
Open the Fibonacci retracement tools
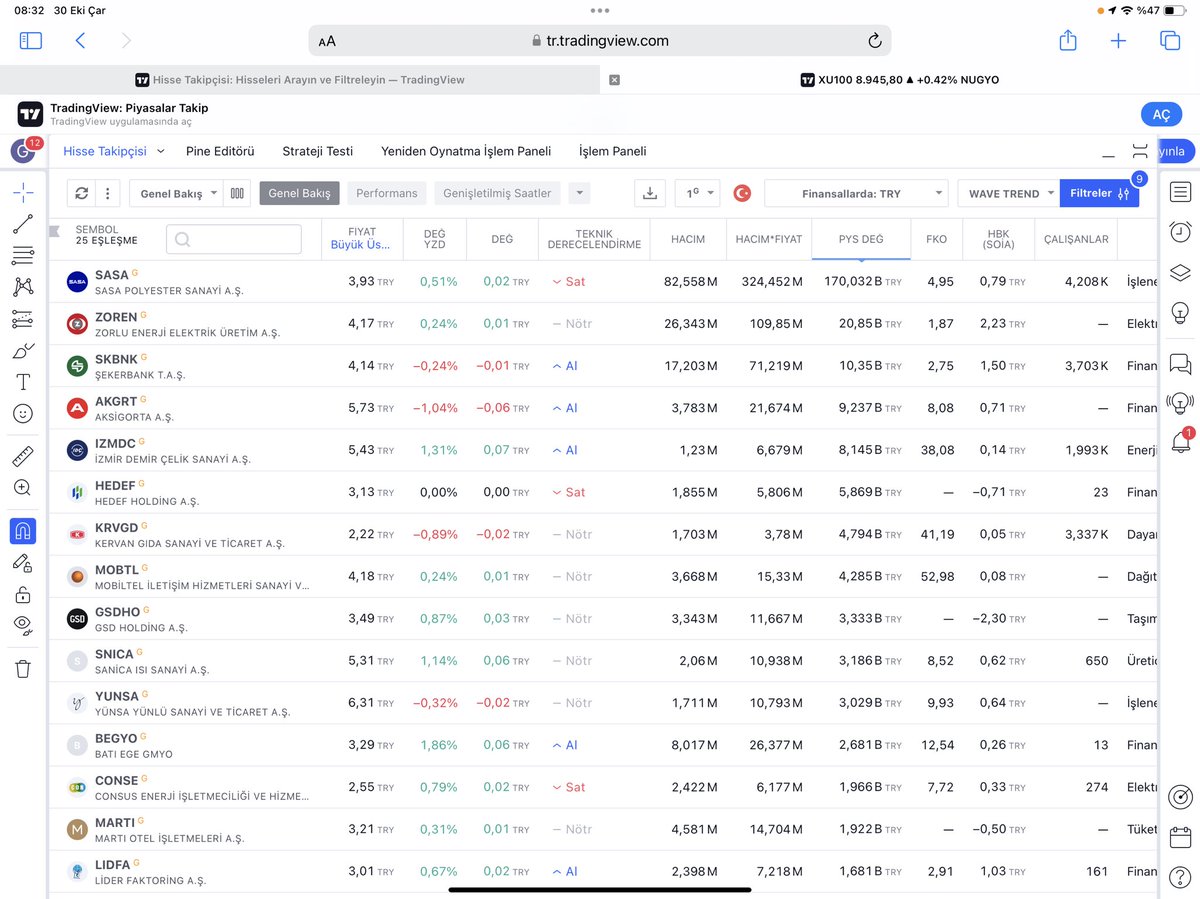pos(23,256)
